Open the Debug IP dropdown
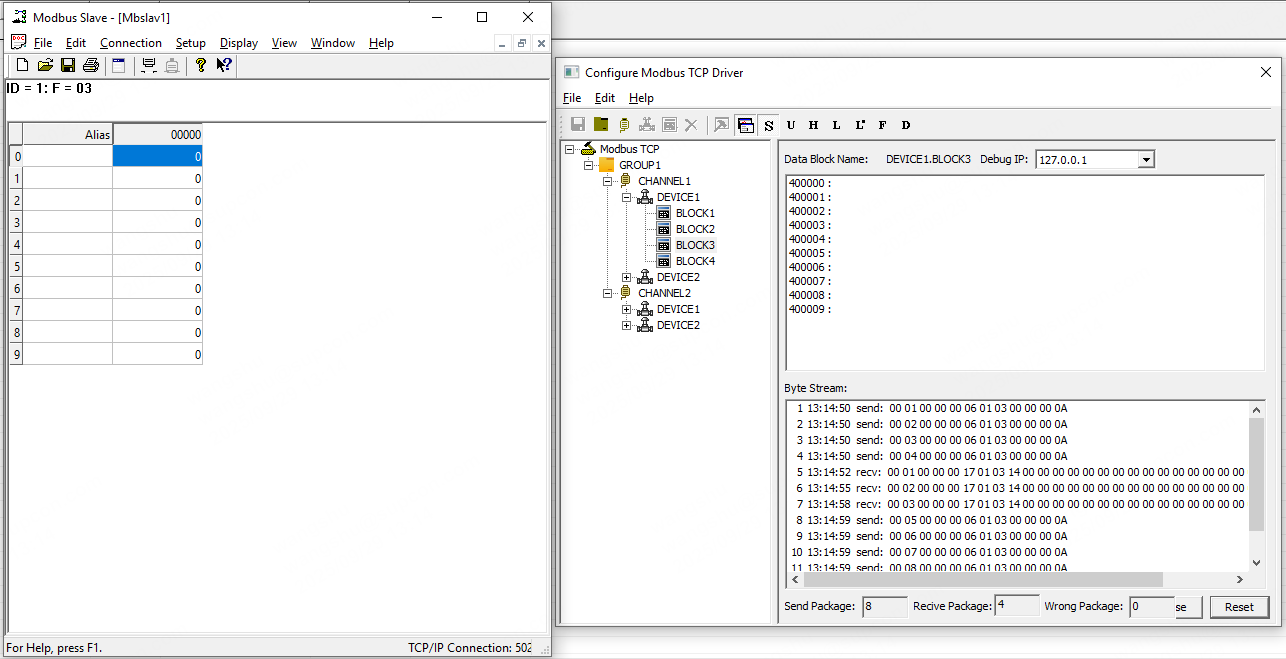 (x=1146, y=160)
